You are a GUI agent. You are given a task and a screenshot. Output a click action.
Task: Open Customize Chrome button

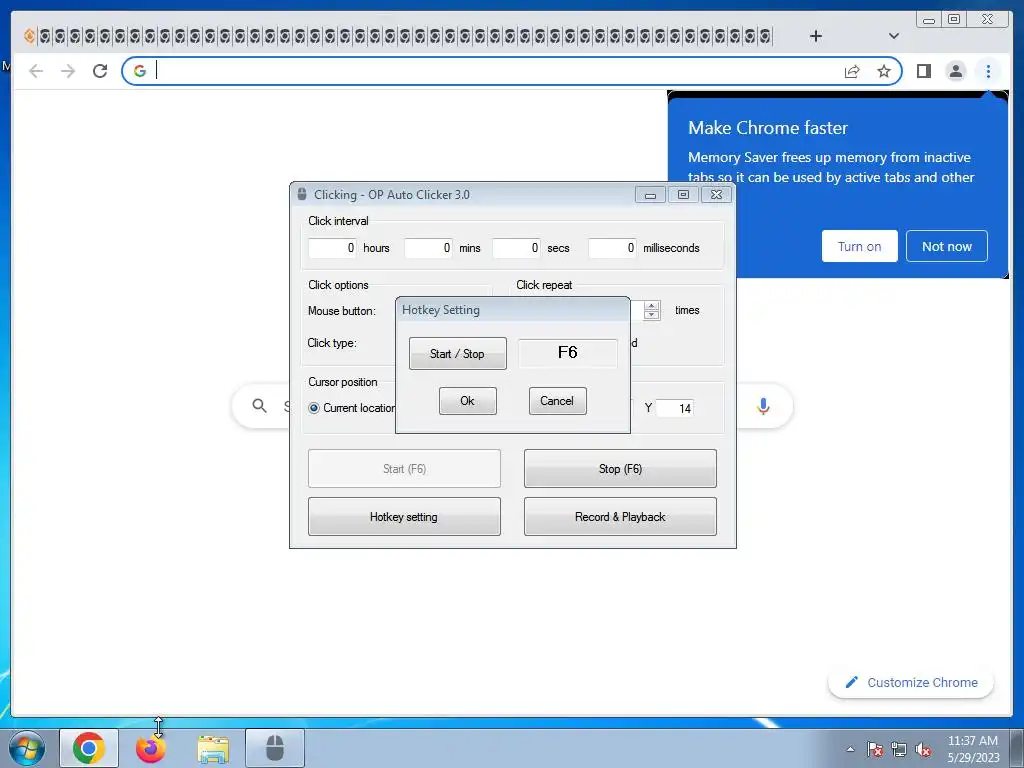(911, 682)
